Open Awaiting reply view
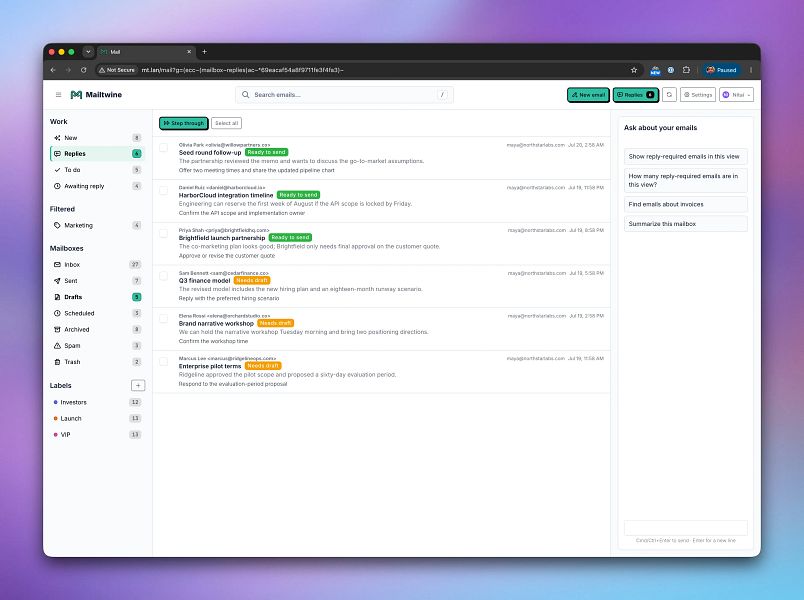The height and width of the screenshot is (600, 804). pyautogui.click(x=97, y=186)
